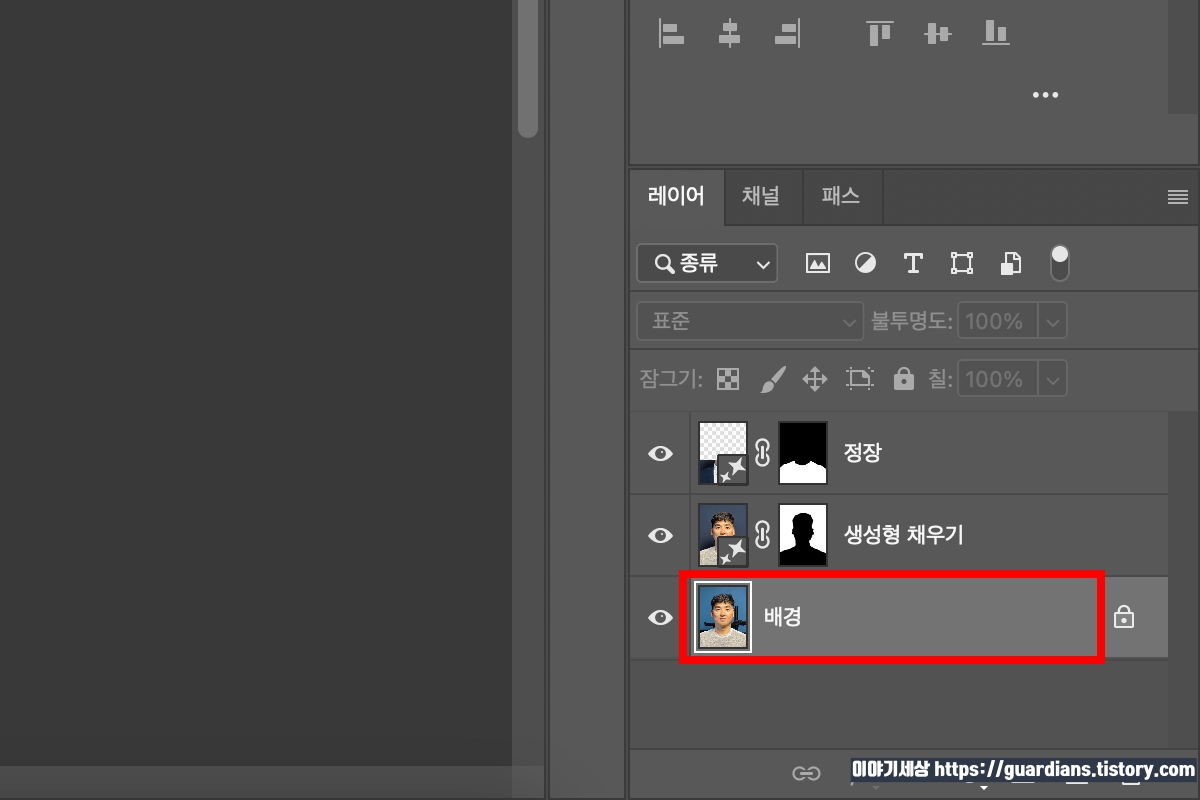Select the 생성형 채우기 mask thumbnail
The width and height of the screenshot is (1200, 800).
tap(803, 535)
